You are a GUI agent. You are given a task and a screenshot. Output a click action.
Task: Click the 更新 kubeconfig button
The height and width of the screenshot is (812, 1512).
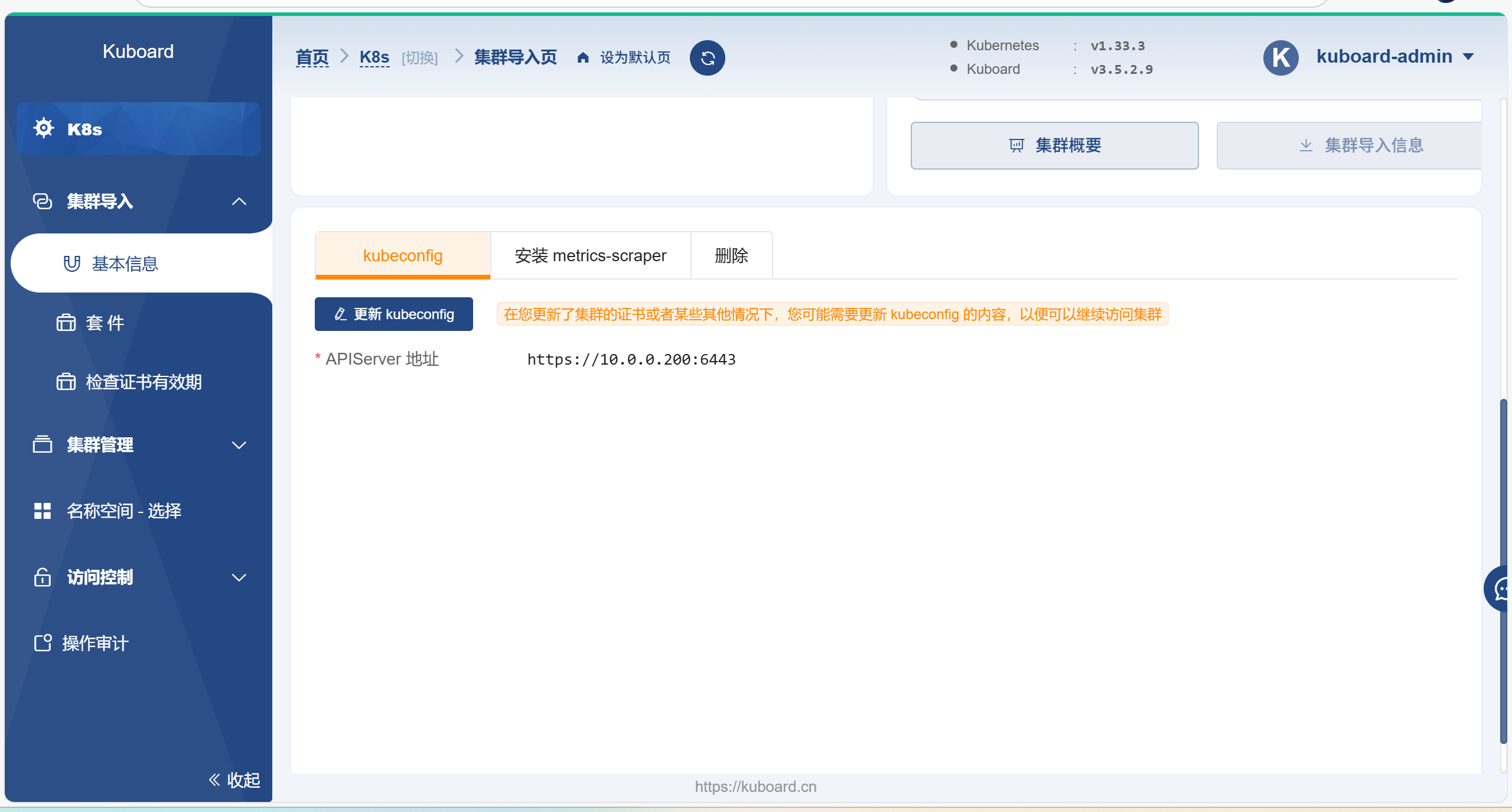coord(393,314)
